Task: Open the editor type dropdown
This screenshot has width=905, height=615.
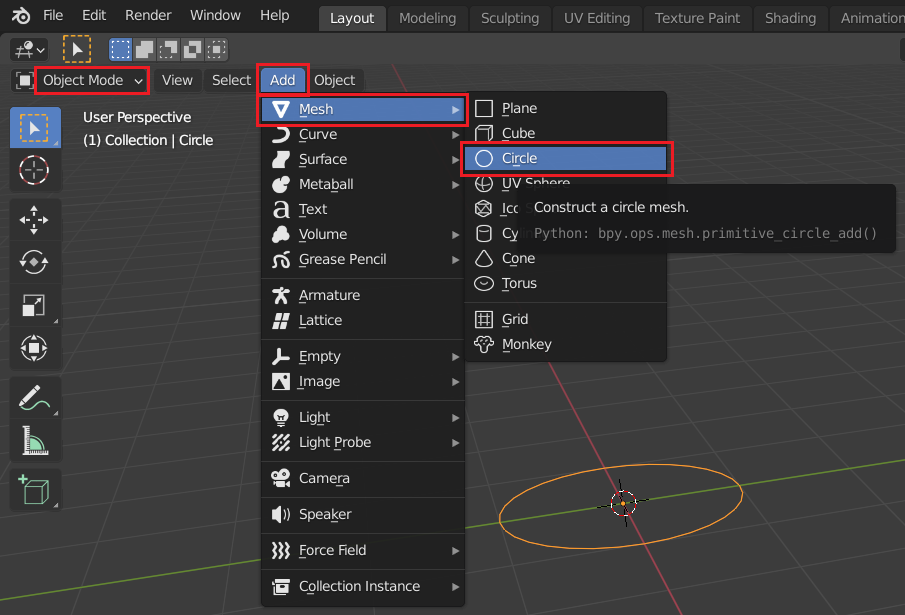Action: click(29, 50)
